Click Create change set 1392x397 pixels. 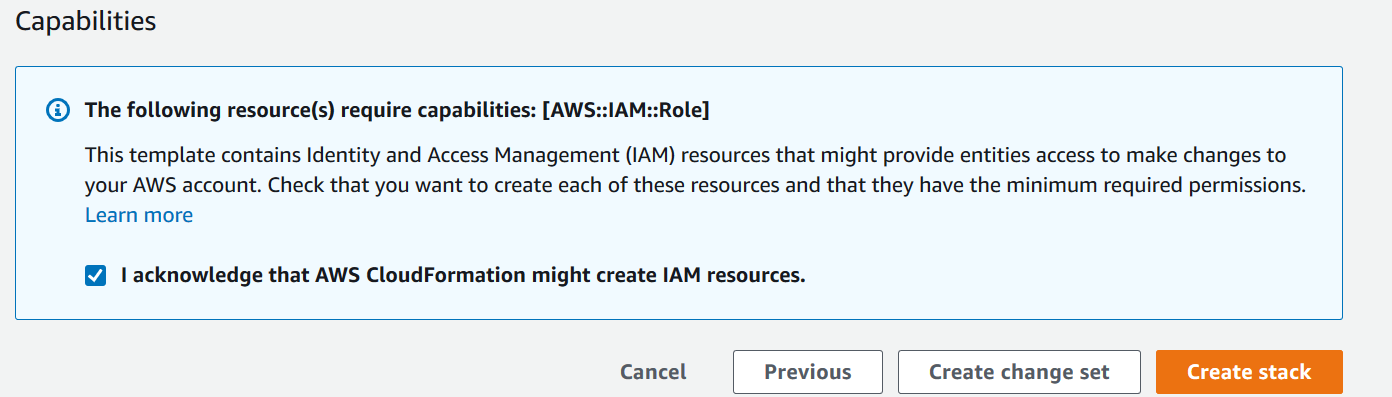pyautogui.click(x=1019, y=372)
